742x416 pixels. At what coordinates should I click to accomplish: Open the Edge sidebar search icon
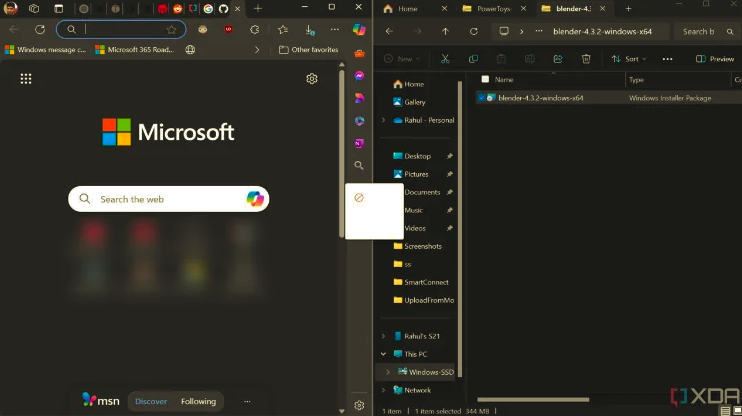click(359, 165)
